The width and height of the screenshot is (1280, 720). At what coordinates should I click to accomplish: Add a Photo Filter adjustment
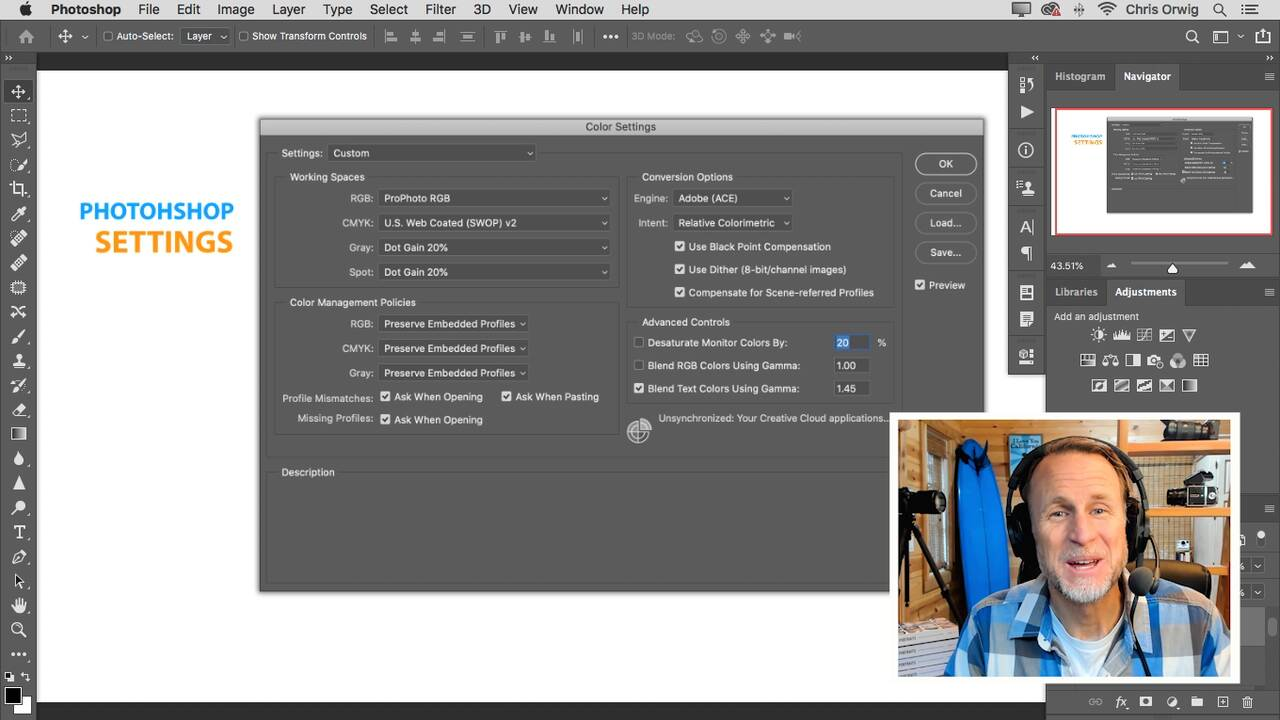pyautogui.click(x=1155, y=361)
